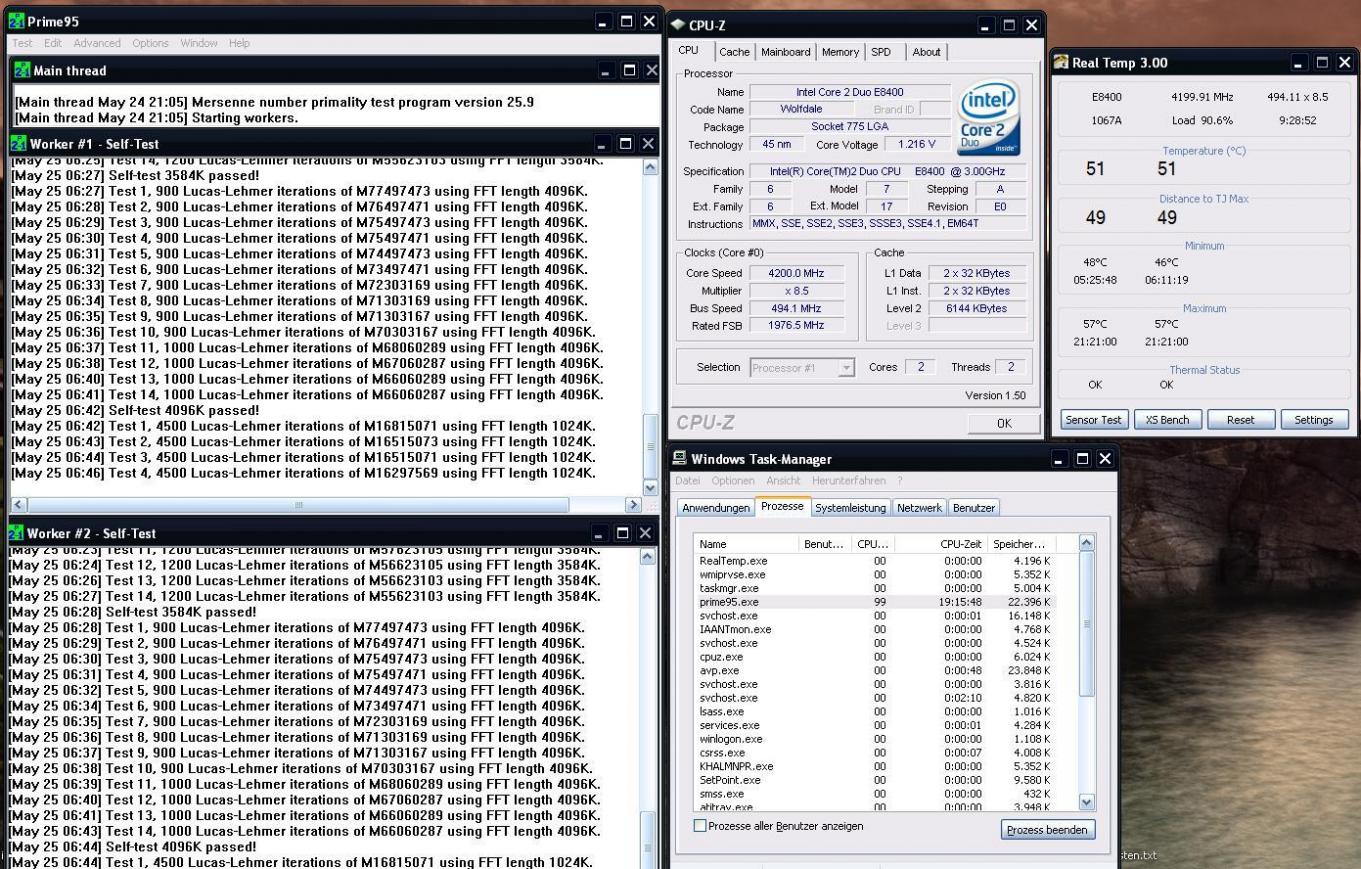This screenshot has height=869, width=1361.
Task: Open the Test menu in Prime95
Action: coord(22,43)
